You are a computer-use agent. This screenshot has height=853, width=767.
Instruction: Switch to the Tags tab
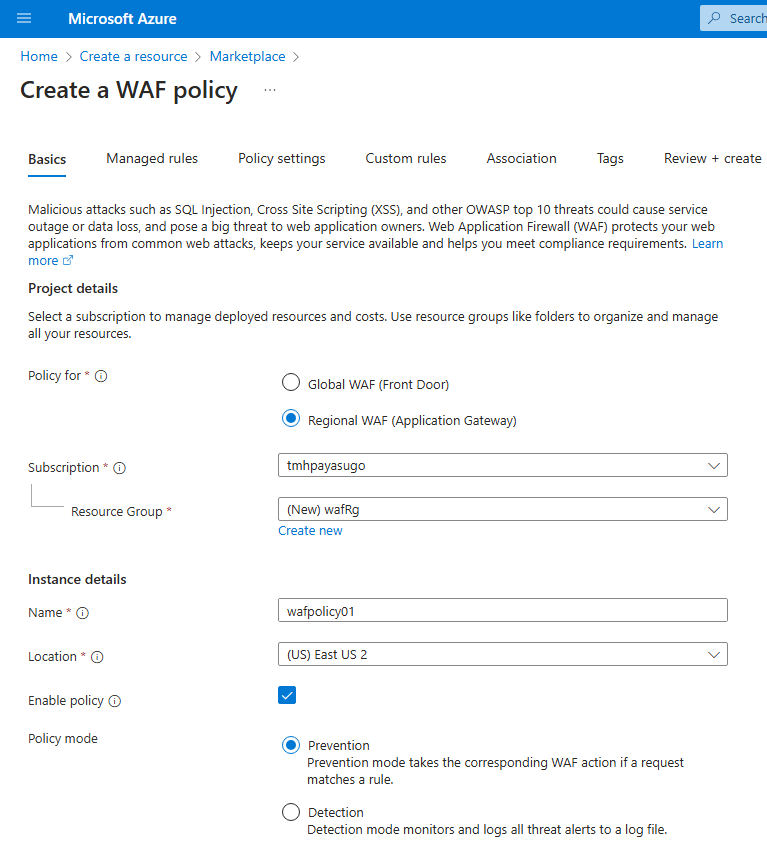click(x=610, y=158)
